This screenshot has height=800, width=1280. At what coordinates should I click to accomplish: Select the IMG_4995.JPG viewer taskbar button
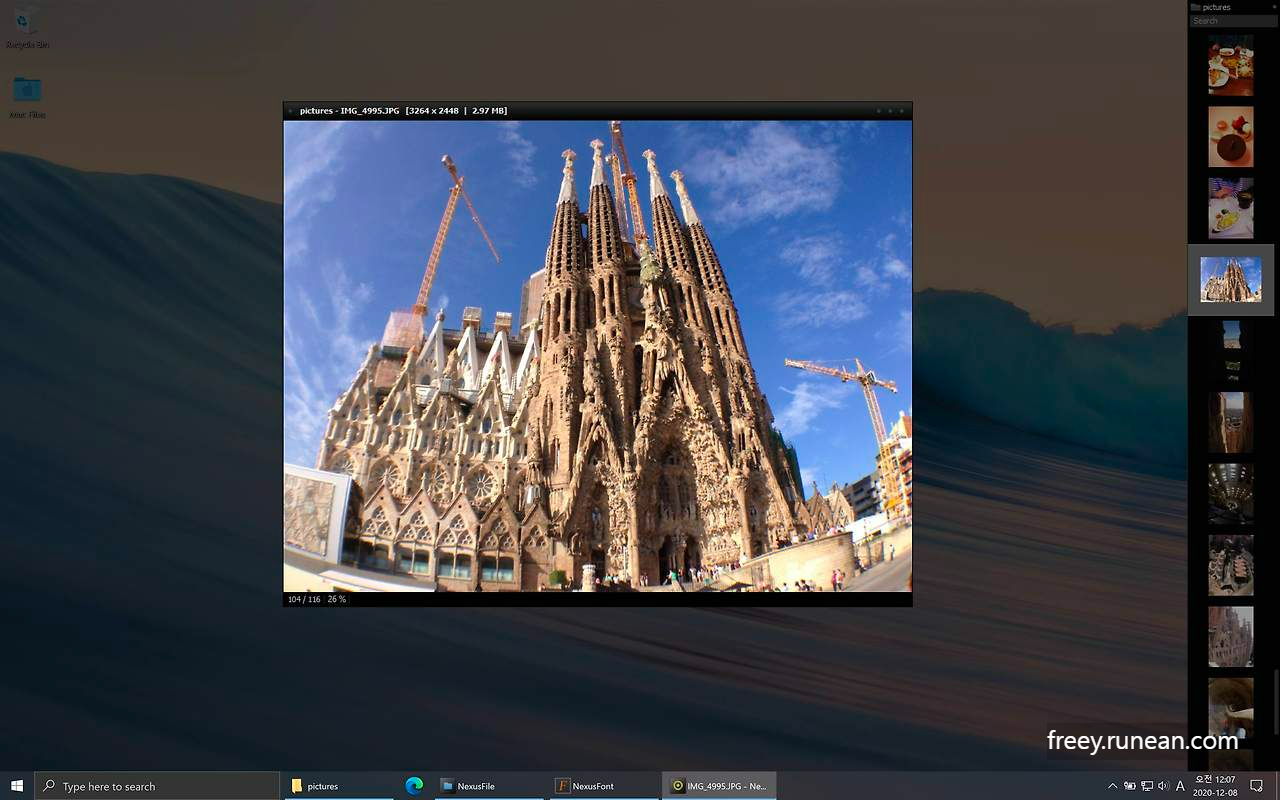pyautogui.click(x=719, y=786)
